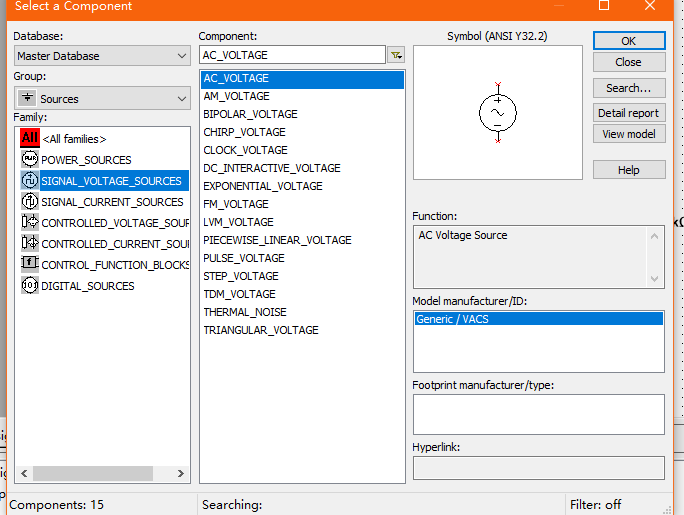684x515 pixels.
Task: Select LVM_VOLTAGE component
Action: 238,222
